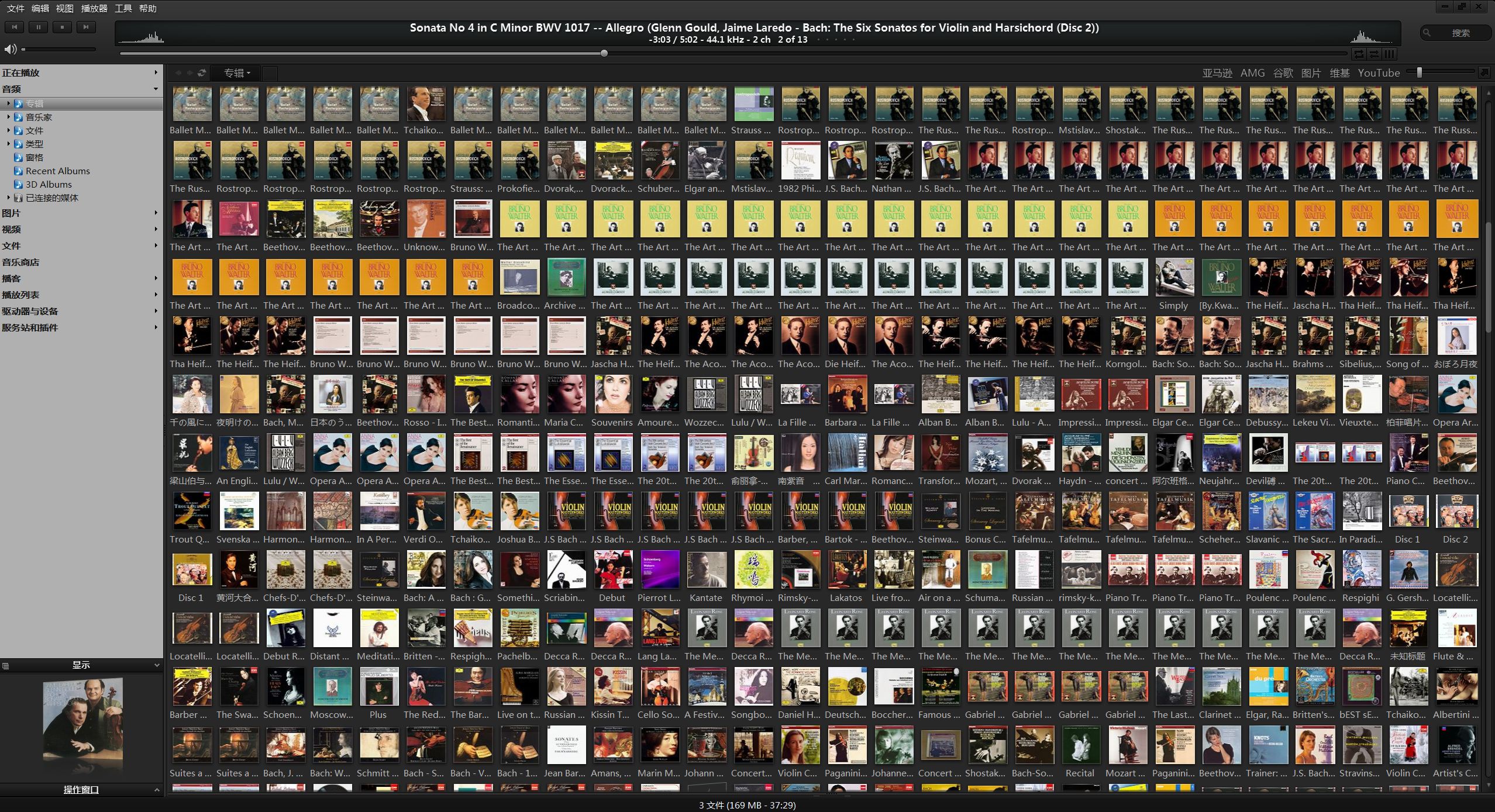Pop out view with corner arrow icon

click(x=1484, y=72)
